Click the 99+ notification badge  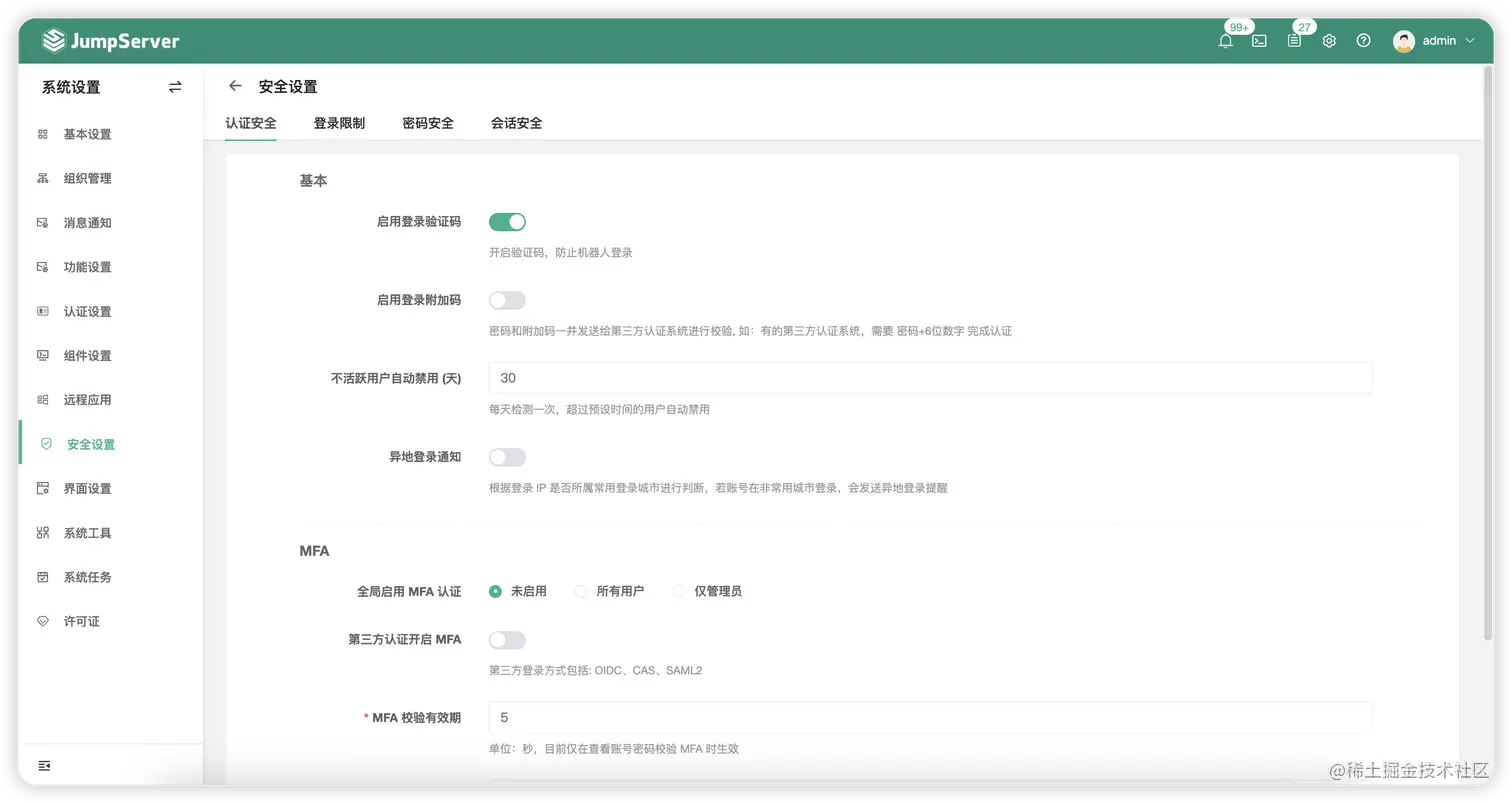(1239, 27)
